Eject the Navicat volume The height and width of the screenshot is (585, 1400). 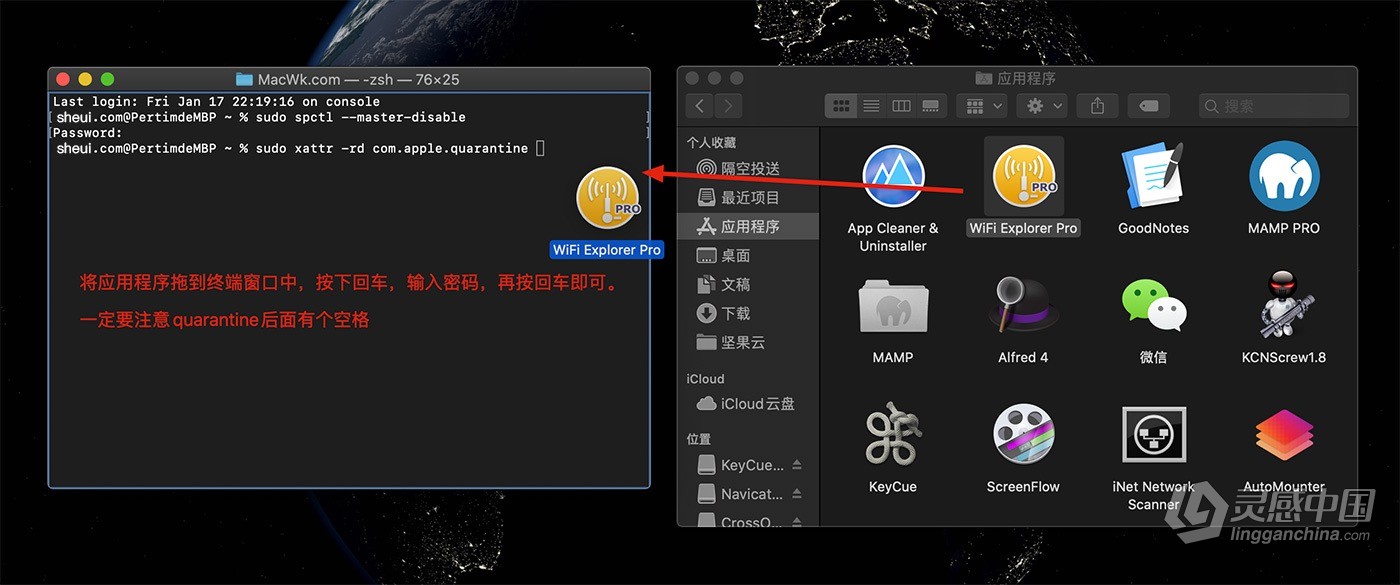point(797,494)
